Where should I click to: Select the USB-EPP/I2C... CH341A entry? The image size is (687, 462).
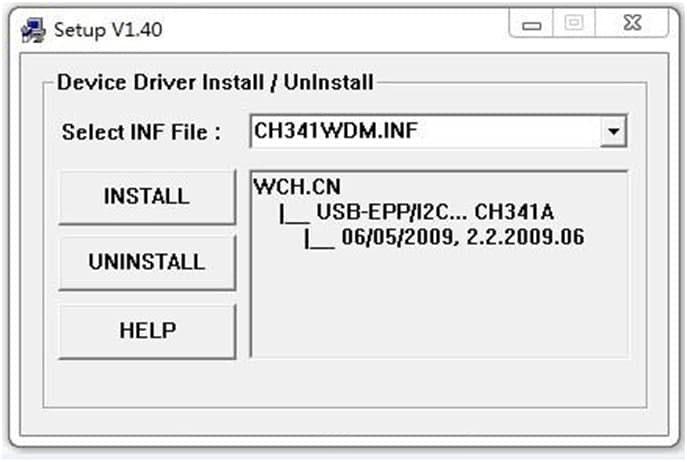pos(434,212)
